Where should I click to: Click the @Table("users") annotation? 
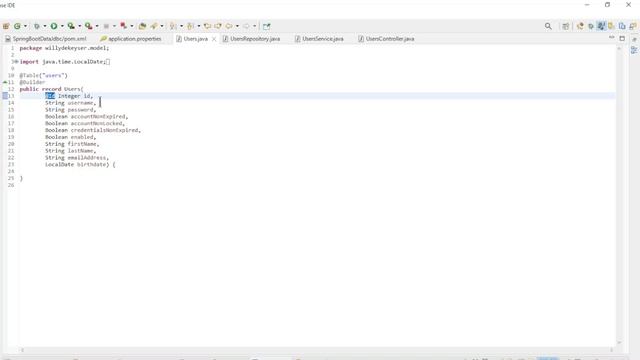[43, 75]
